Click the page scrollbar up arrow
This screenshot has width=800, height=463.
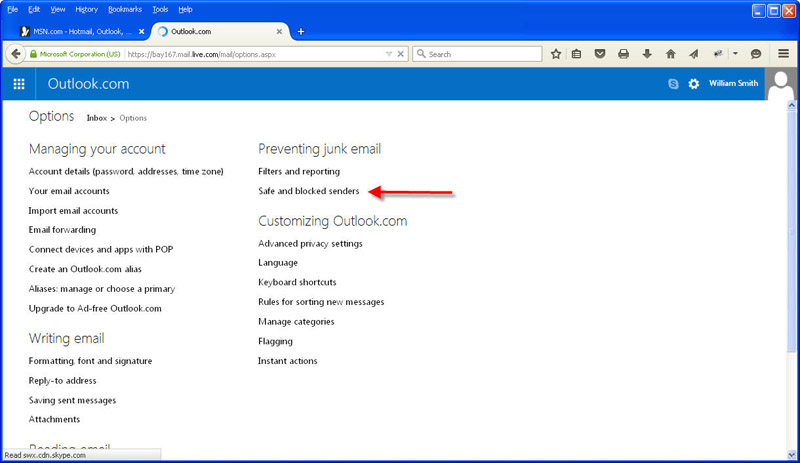coord(791,105)
